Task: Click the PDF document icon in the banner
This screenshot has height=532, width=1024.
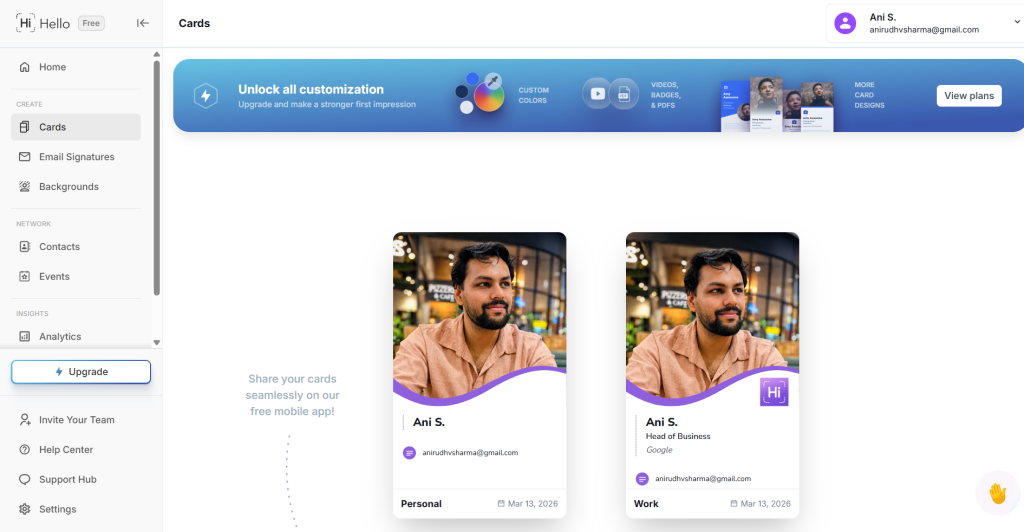Action: 624,94
